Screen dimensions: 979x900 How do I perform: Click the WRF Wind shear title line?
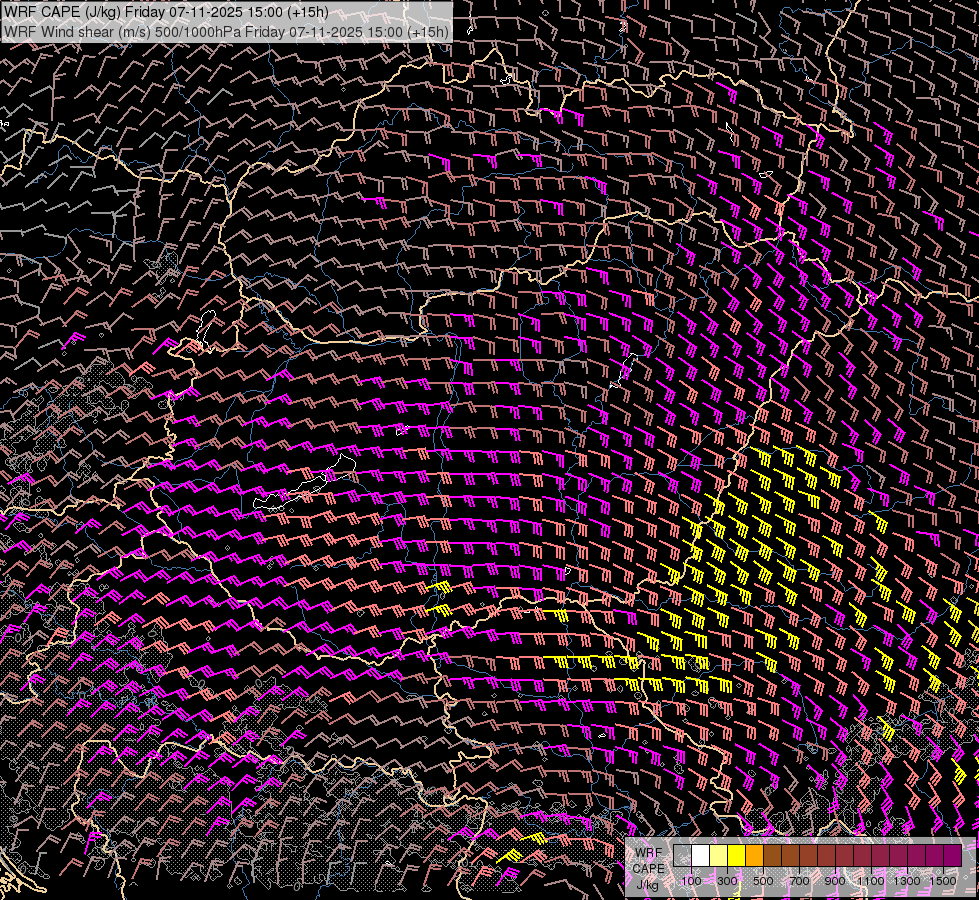click(x=226, y=31)
